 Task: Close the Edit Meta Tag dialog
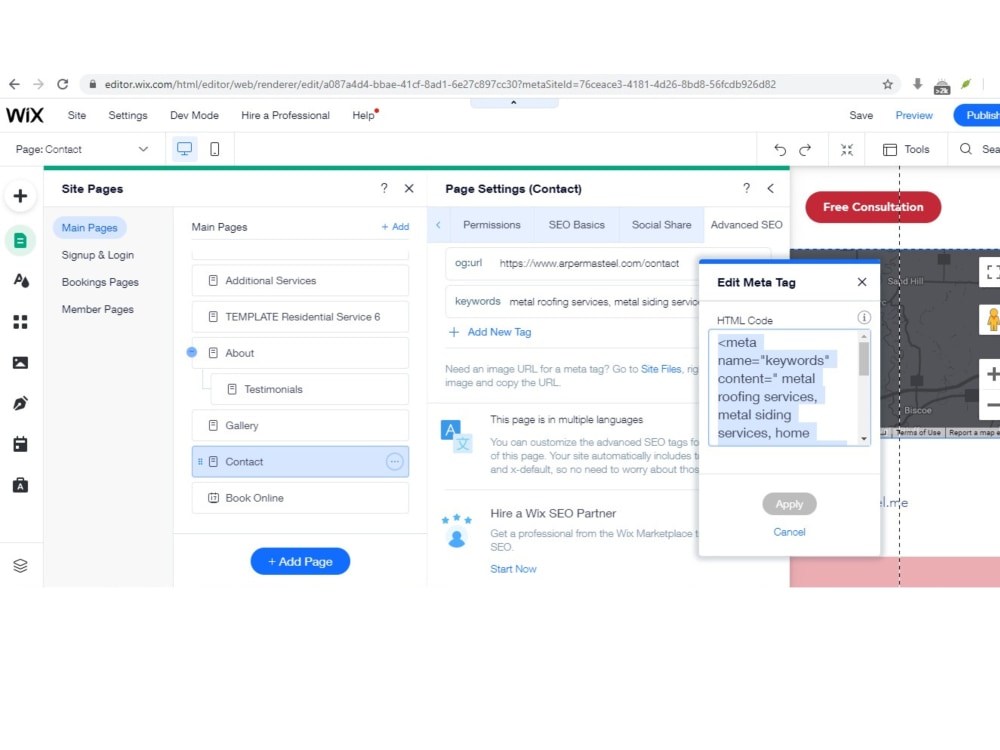(862, 282)
